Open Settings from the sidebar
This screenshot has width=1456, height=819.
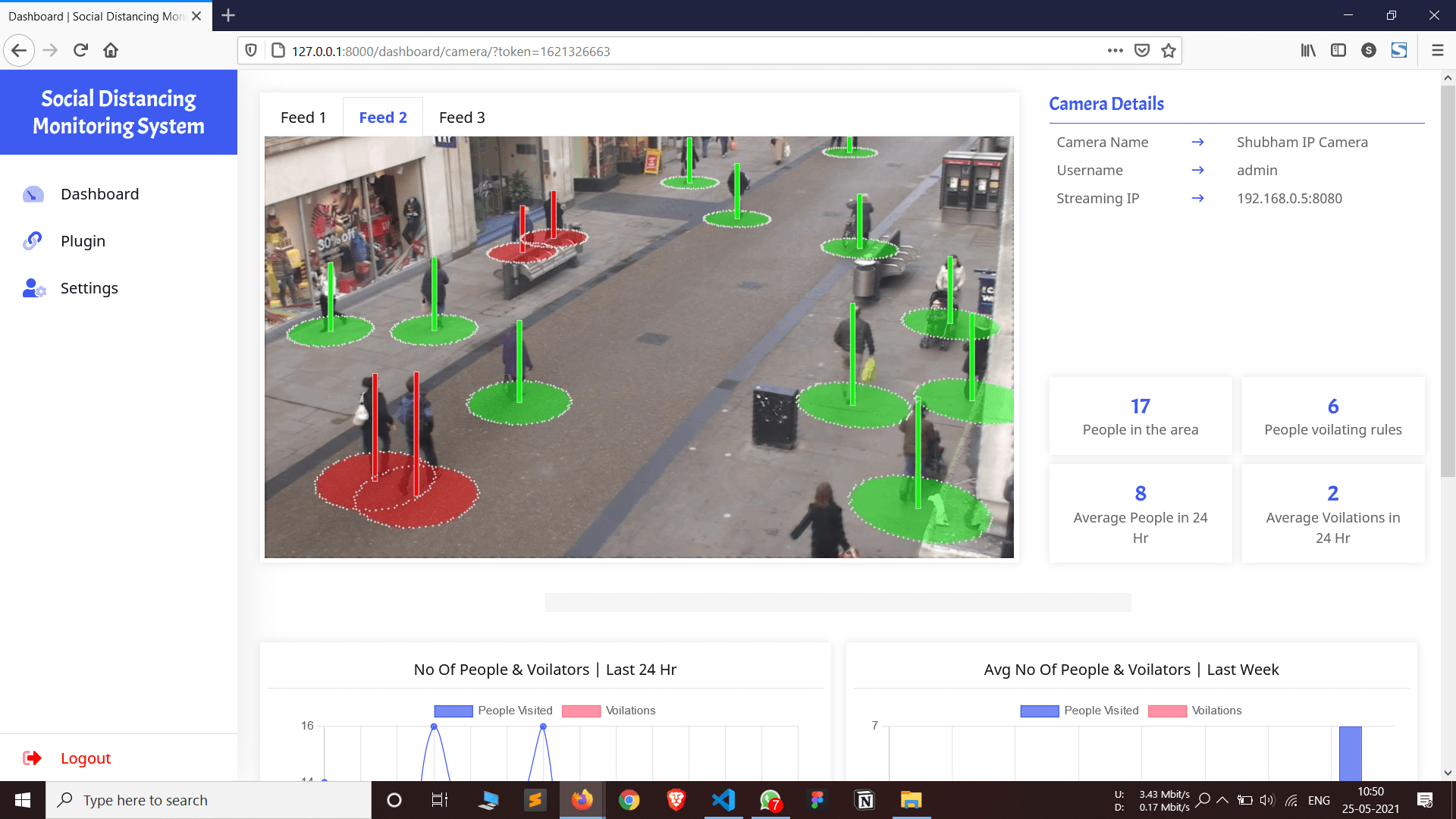coord(89,288)
